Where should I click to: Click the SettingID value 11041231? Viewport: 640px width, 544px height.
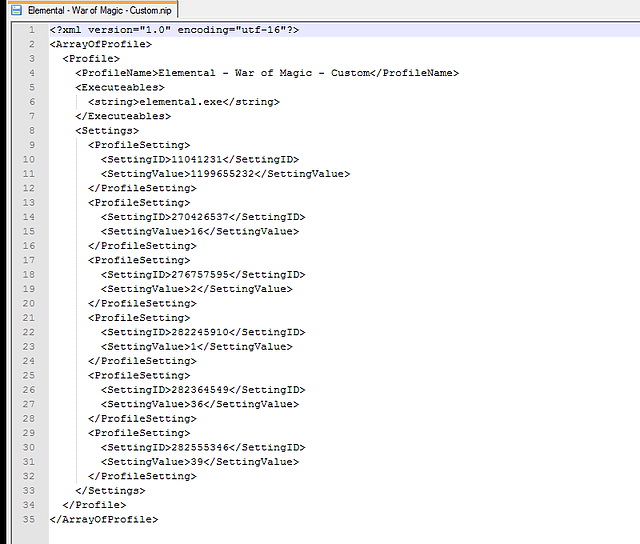pos(196,159)
